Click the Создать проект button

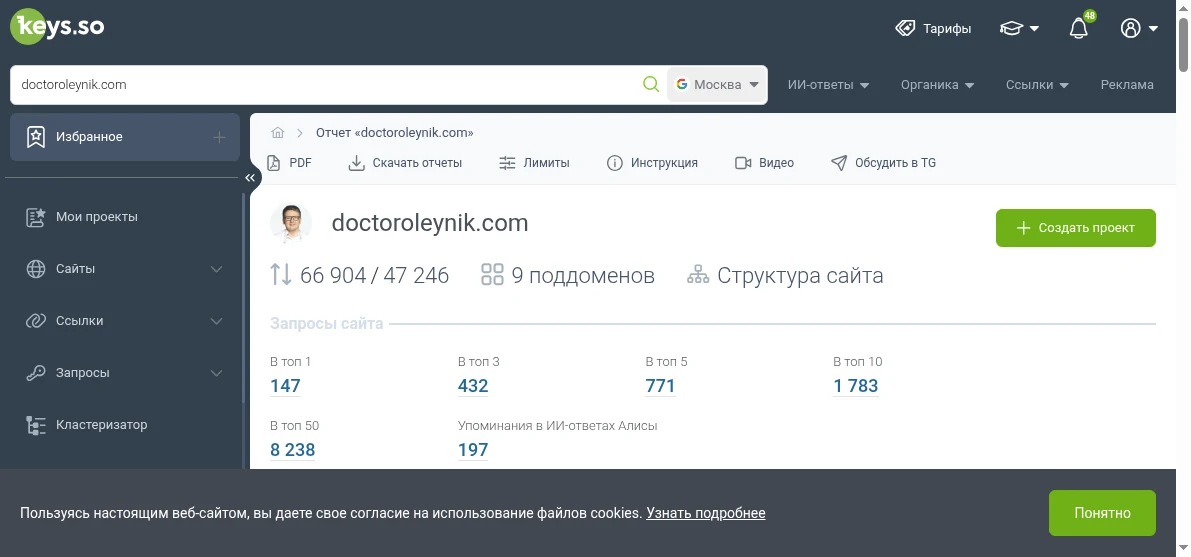tap(1076, 228)
